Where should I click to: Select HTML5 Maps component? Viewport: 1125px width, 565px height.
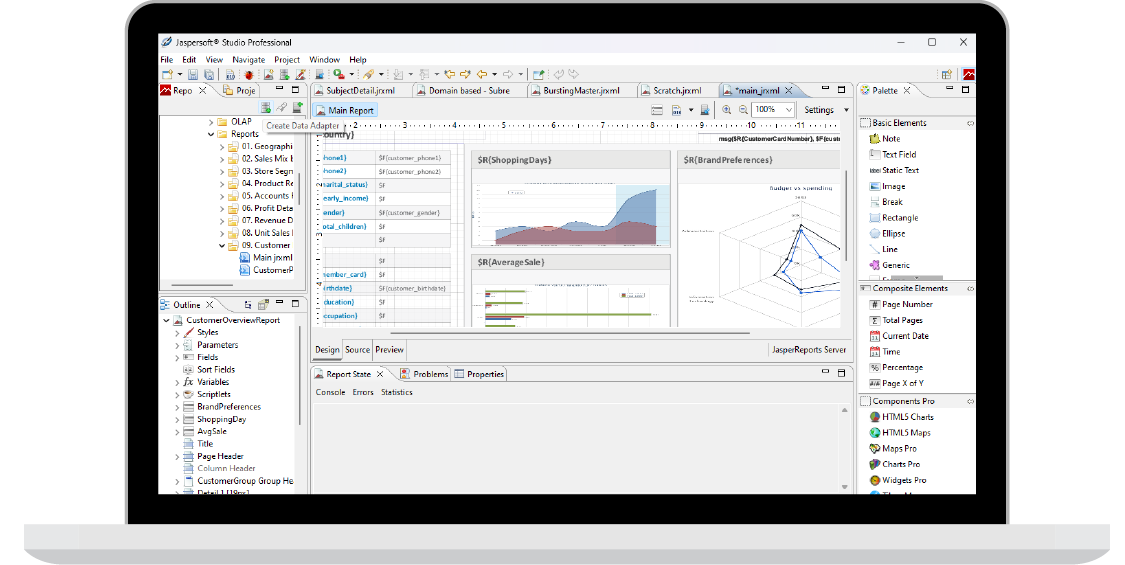pos(900,433)
